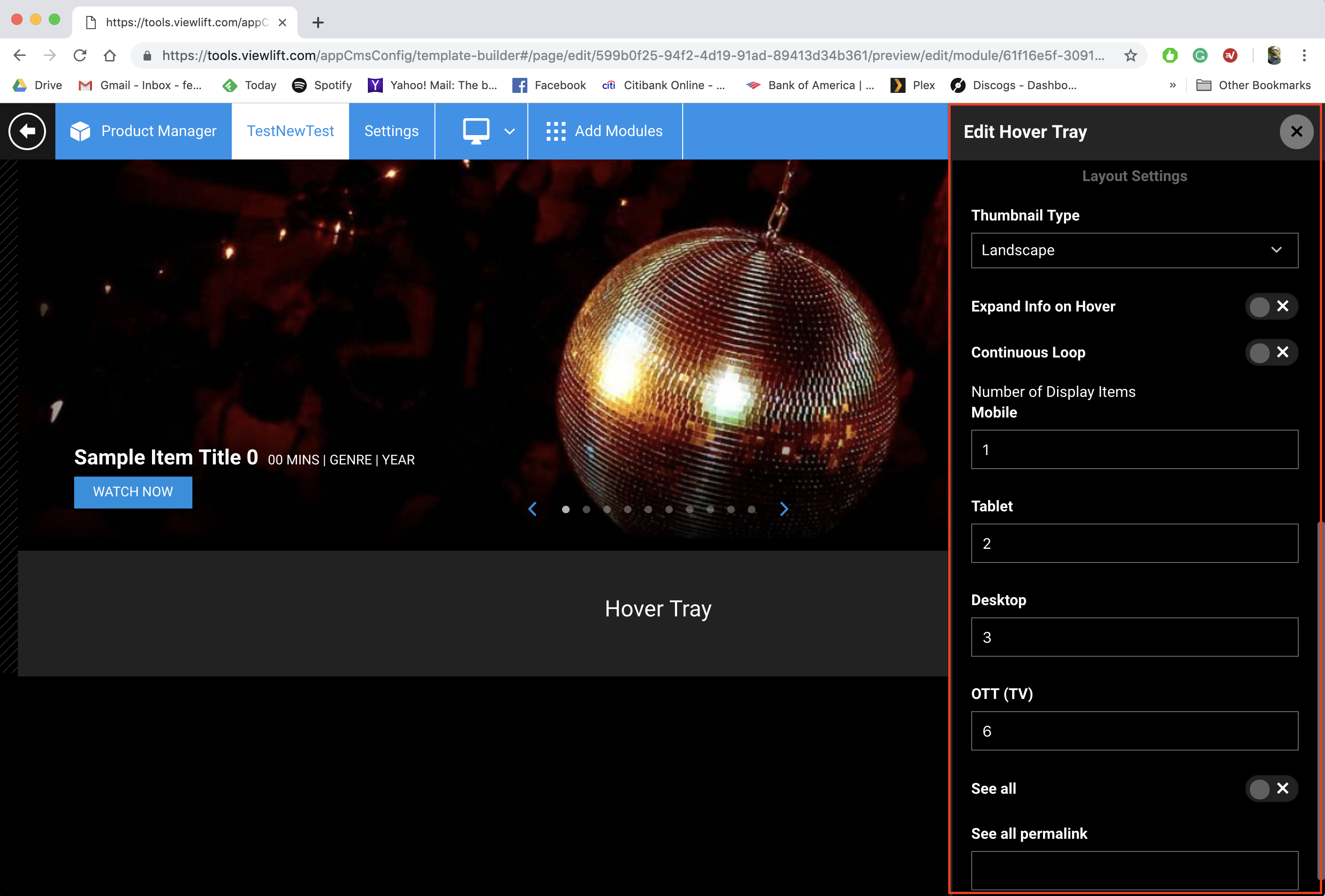Select the Settings tab
Image resolution: width=1325 pixels, height=896 pixels.
coord(391,130)
